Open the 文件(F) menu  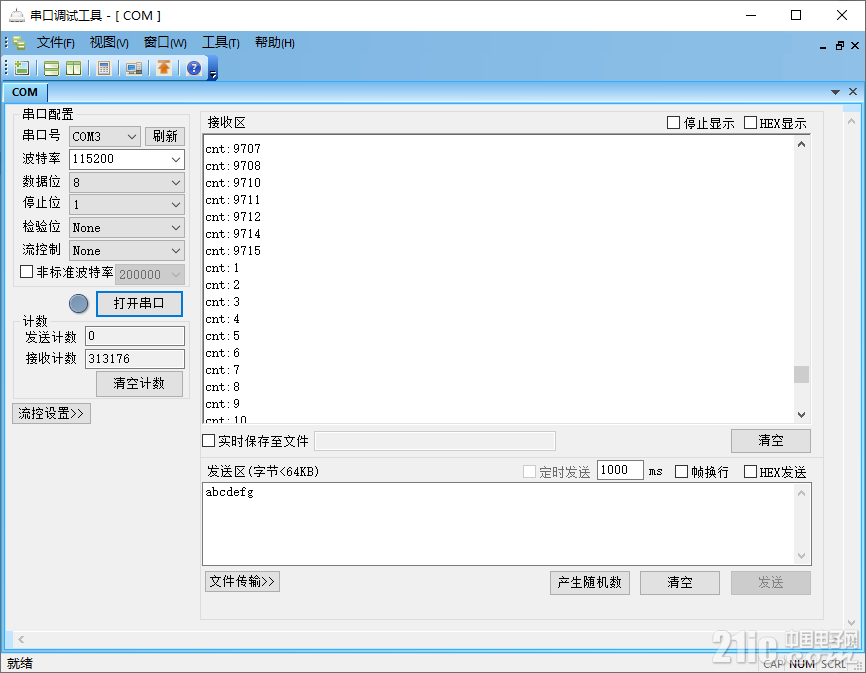(x=56, y=43)
